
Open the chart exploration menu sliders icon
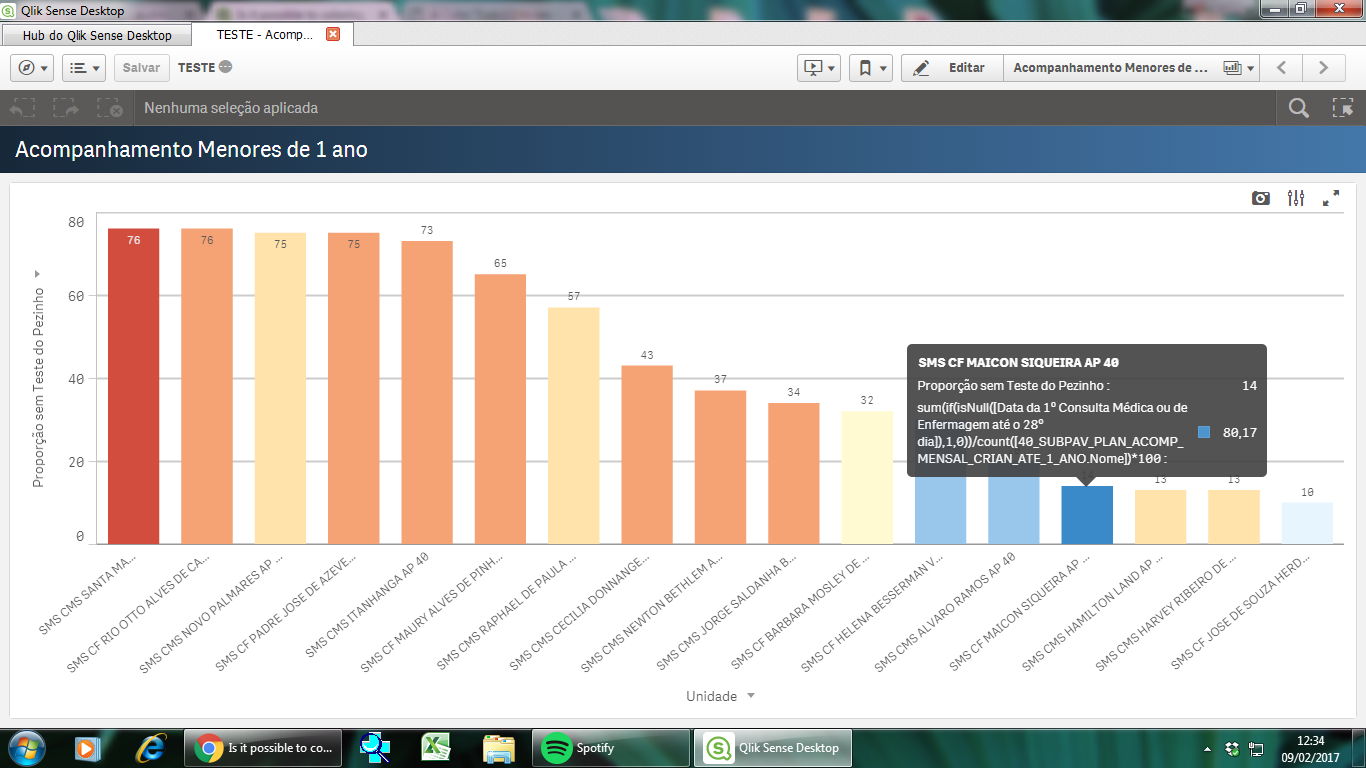point(1296,198)
